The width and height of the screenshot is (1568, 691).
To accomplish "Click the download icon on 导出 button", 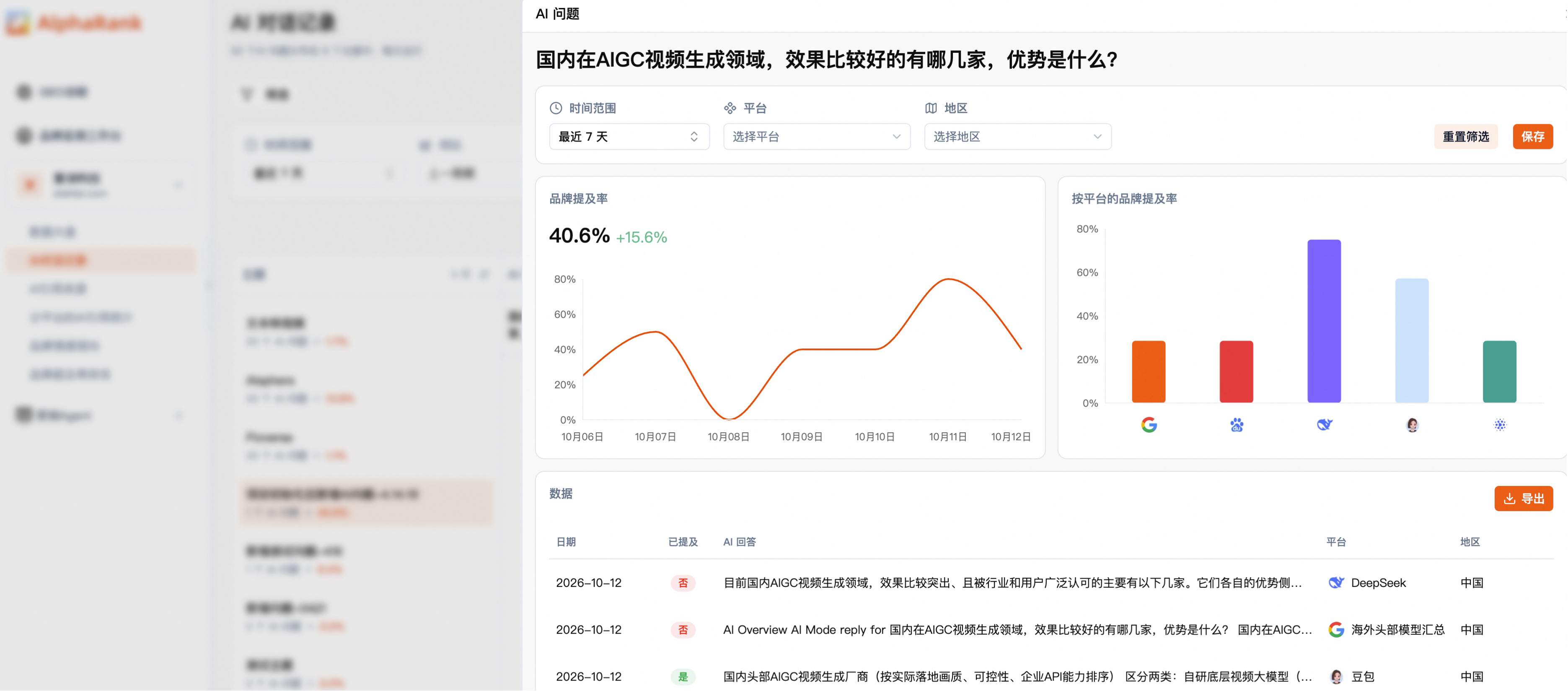I will click(x=1509, y=499).
